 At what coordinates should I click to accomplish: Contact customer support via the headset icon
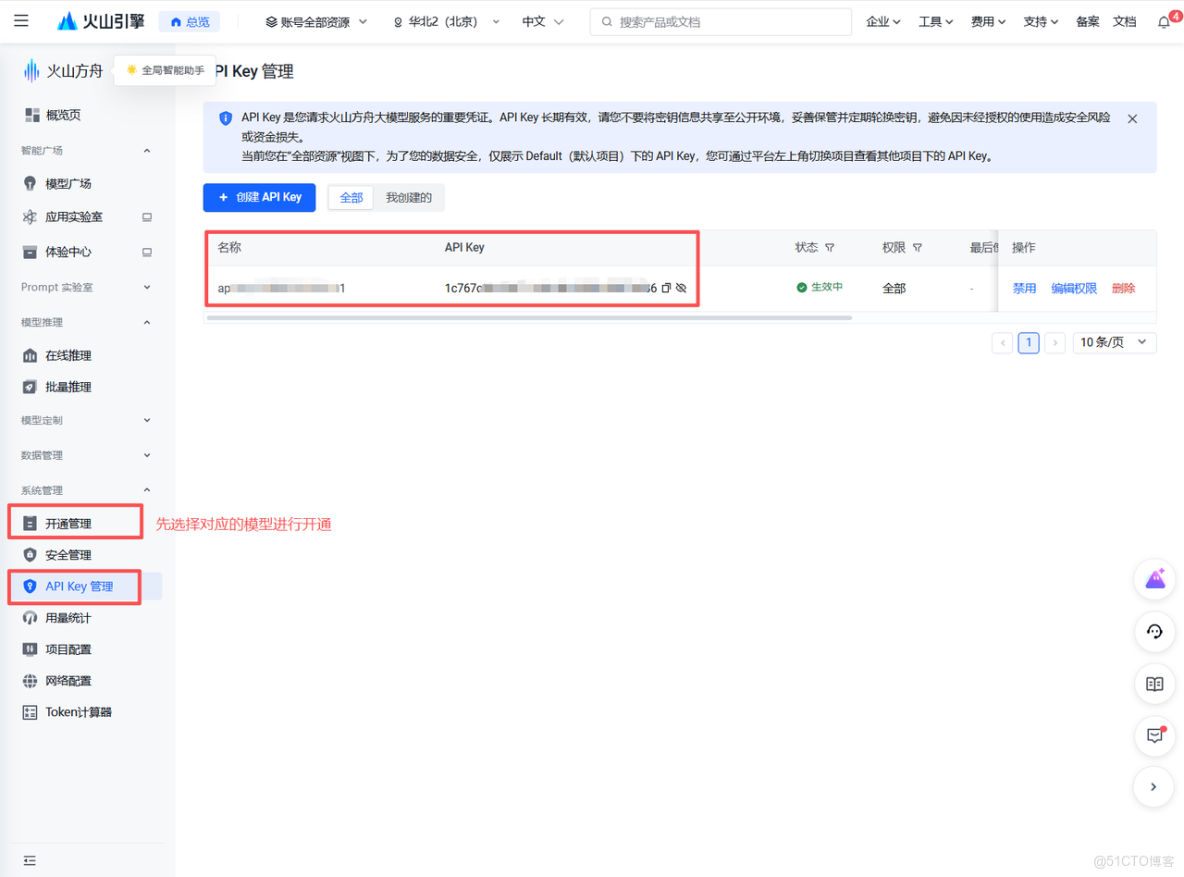point(1154,632)
